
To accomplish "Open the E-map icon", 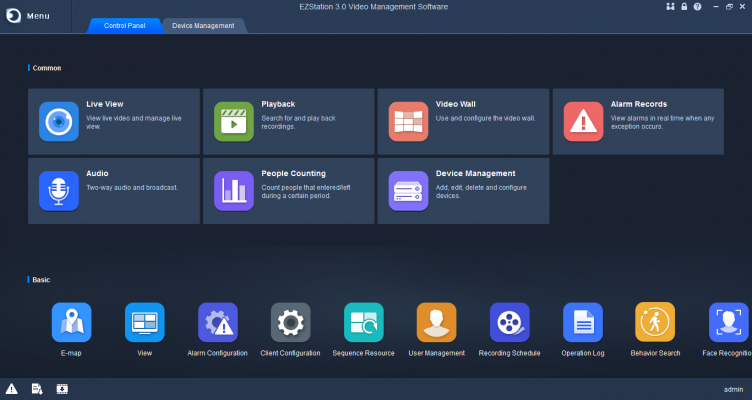I will pos(71,322).
